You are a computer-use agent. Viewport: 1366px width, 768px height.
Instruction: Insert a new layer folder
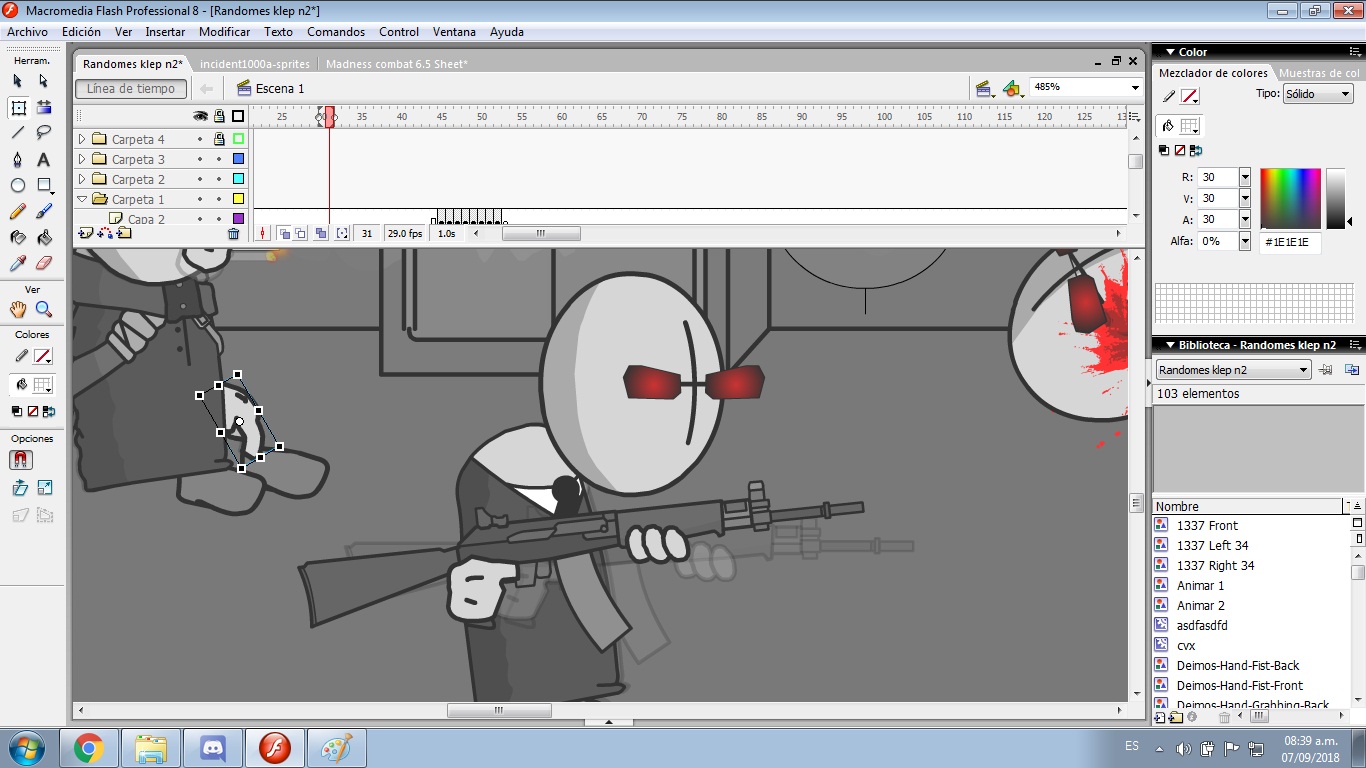[124, 233]
